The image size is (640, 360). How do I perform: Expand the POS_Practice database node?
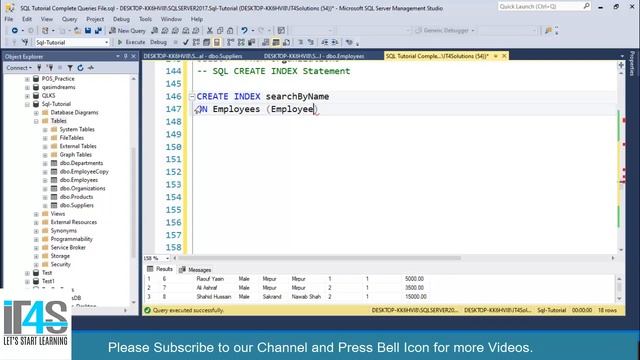27,79
